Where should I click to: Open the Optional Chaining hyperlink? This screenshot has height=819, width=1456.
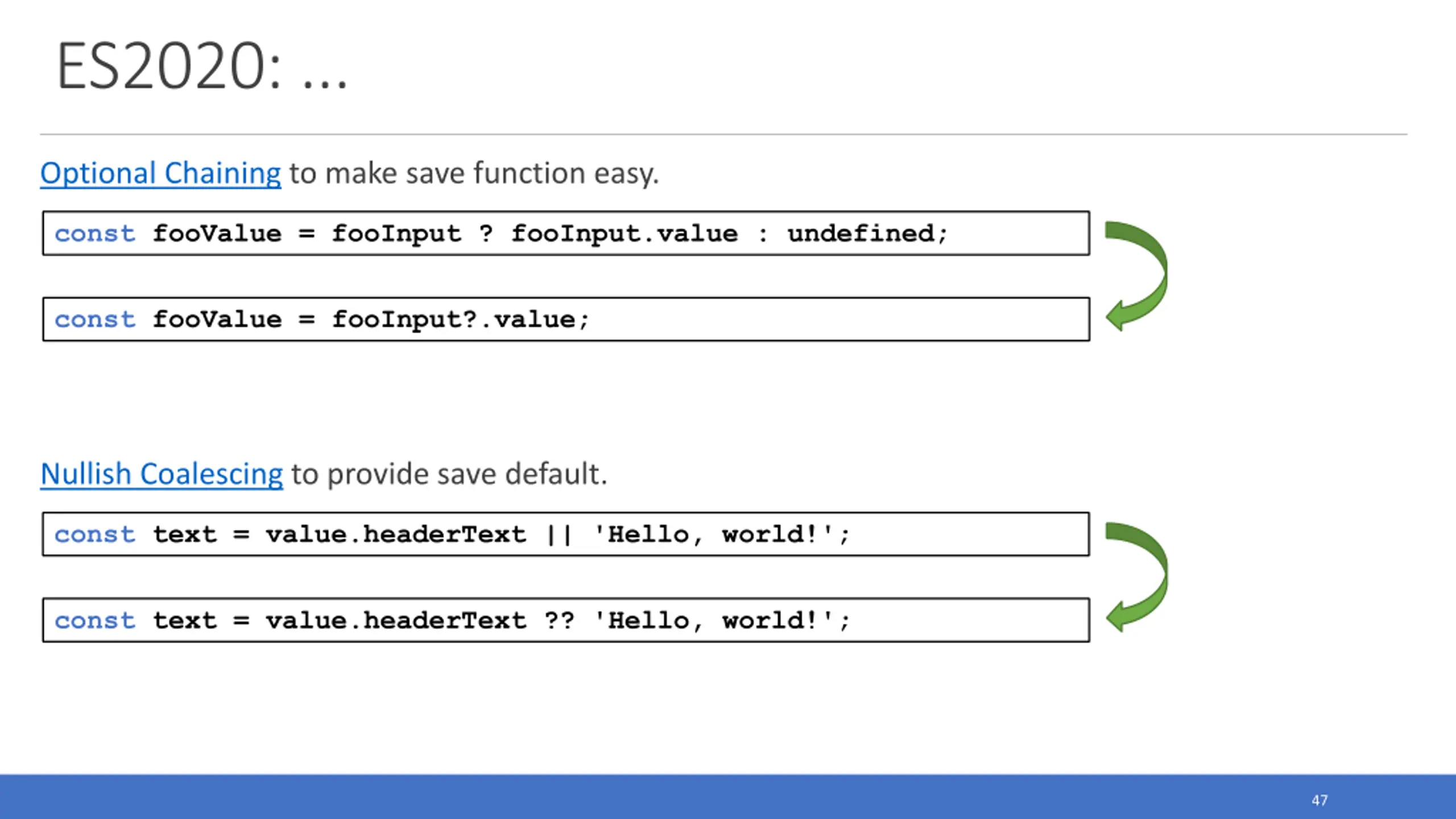(x=160, y=173)
